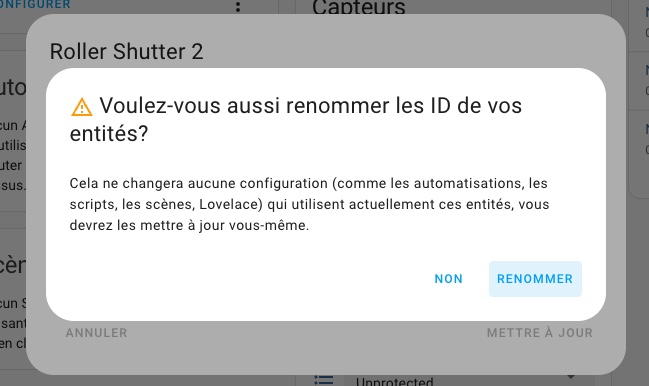Screen dimensions: 649x386
Task: Select the Capteurs card heading
Action: tap(358, 7)
